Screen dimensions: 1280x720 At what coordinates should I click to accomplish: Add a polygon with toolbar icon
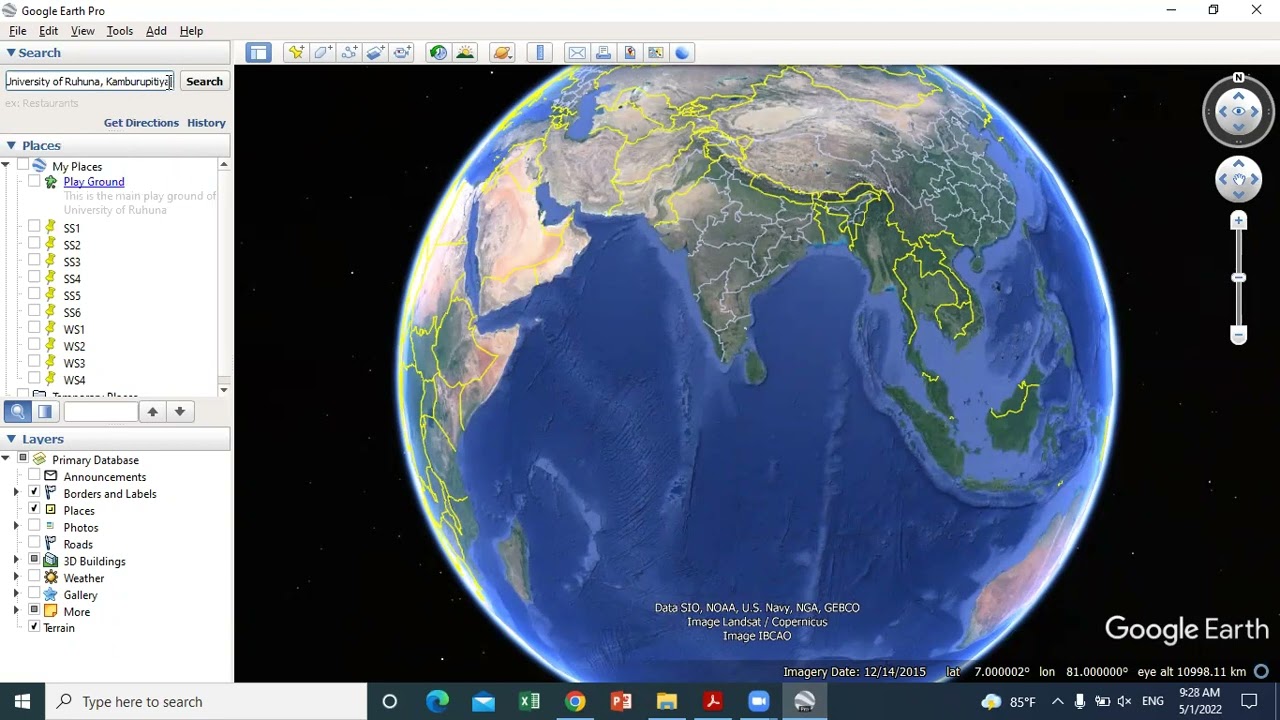pos(323,53)
